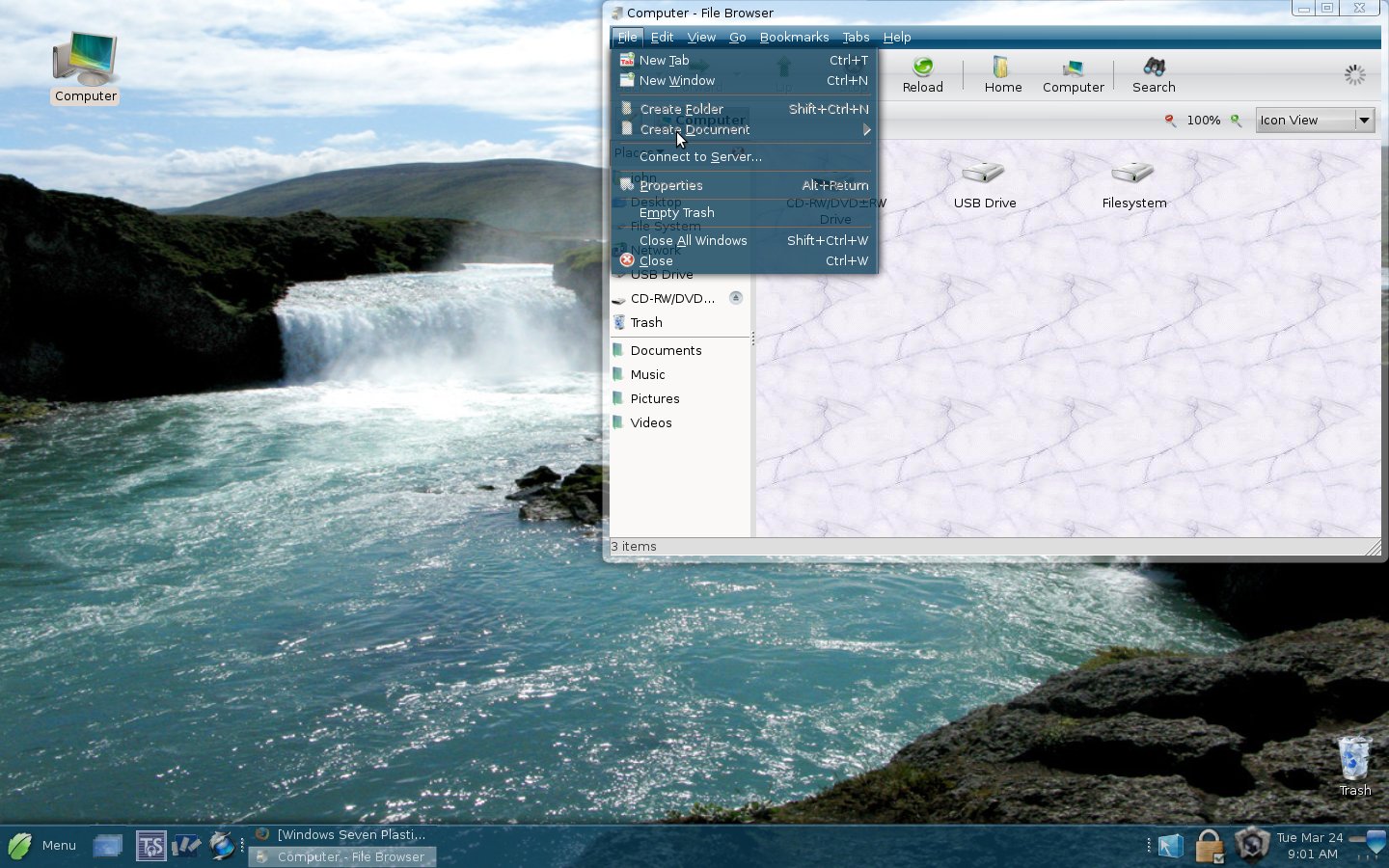1389x868 pixels.
Task: Open clock showing Tue Mar 24
Action: (x=1311, y=846)
